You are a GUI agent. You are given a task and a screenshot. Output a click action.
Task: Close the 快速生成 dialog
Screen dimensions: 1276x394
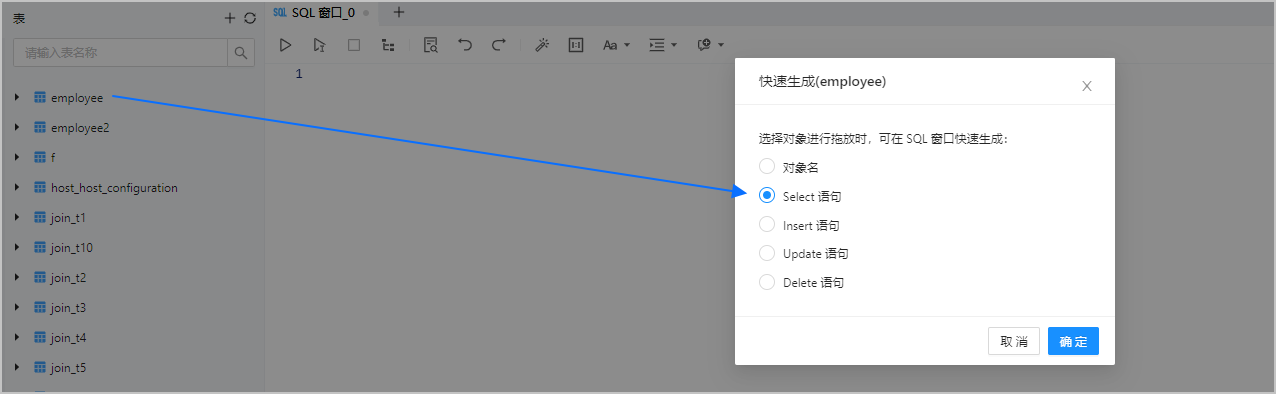[1087, 86]
